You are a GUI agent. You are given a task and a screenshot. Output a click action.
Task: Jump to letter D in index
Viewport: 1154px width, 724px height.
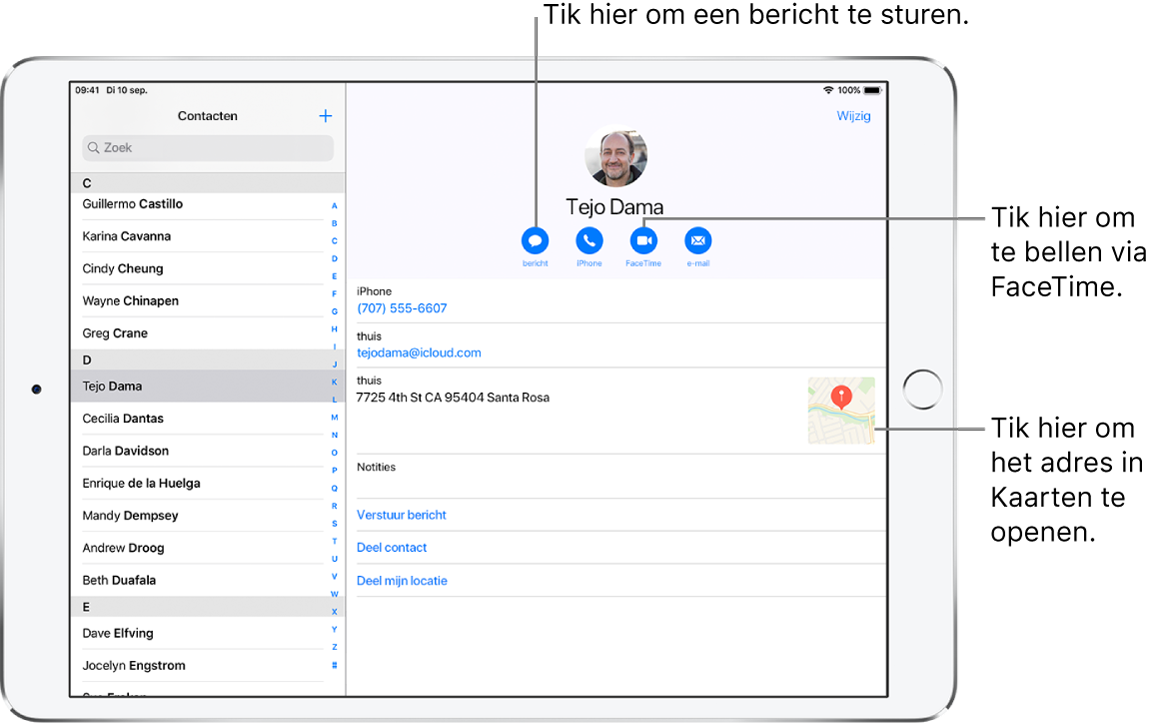334,259
